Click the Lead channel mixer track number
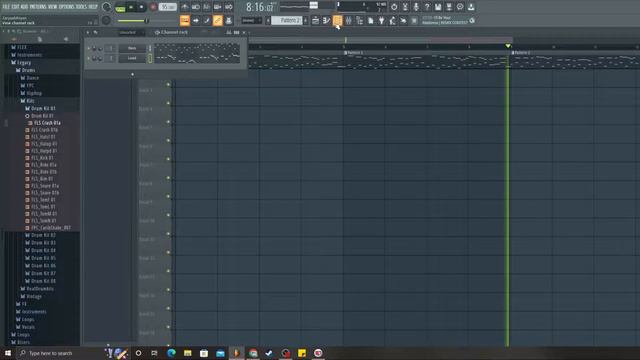 [x=110, y=58]
